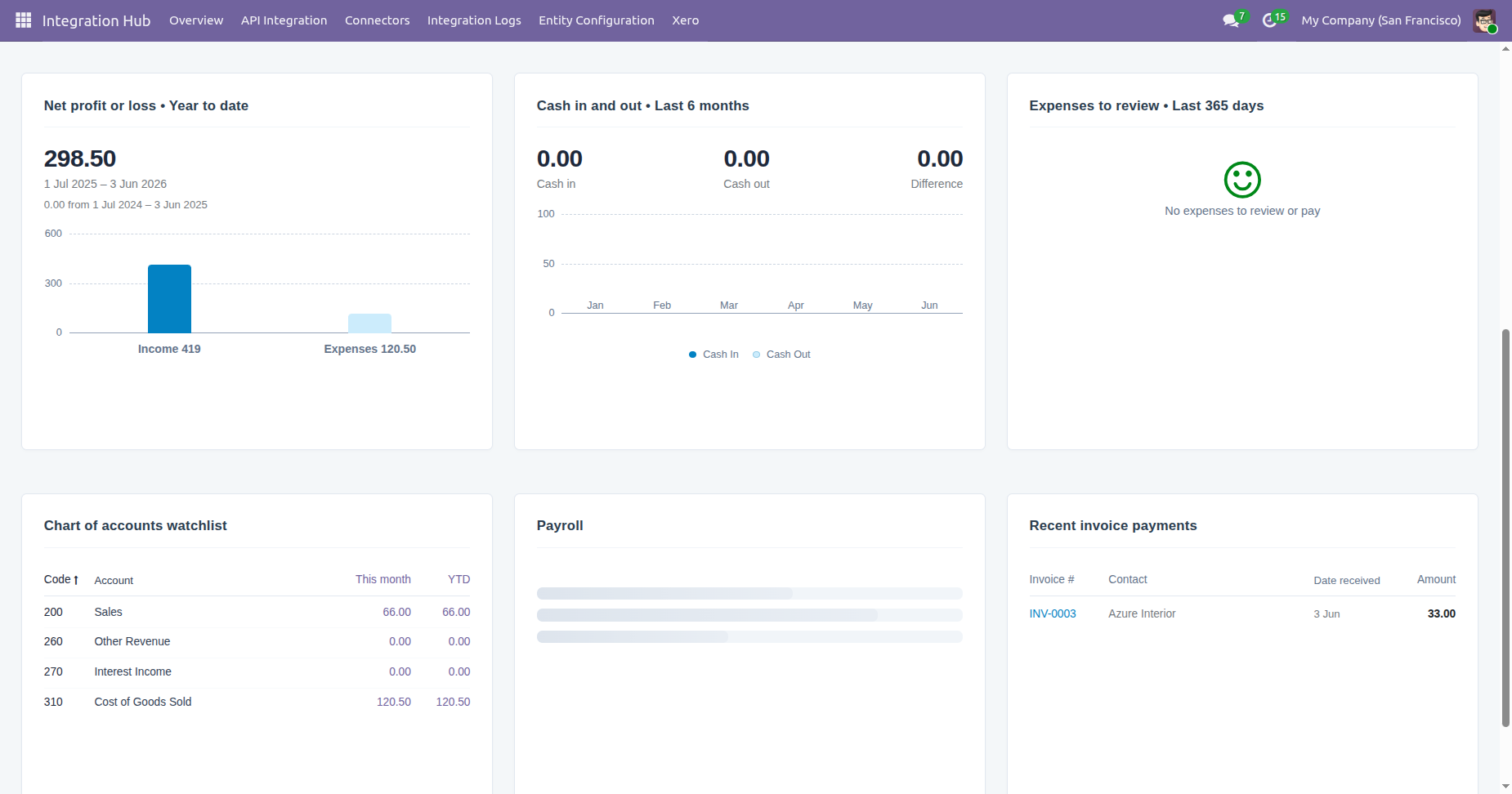Click the blue Income bar
The width and height of the screenshot is (1512, 794).
pyautogui.click(x=169, y=298)
